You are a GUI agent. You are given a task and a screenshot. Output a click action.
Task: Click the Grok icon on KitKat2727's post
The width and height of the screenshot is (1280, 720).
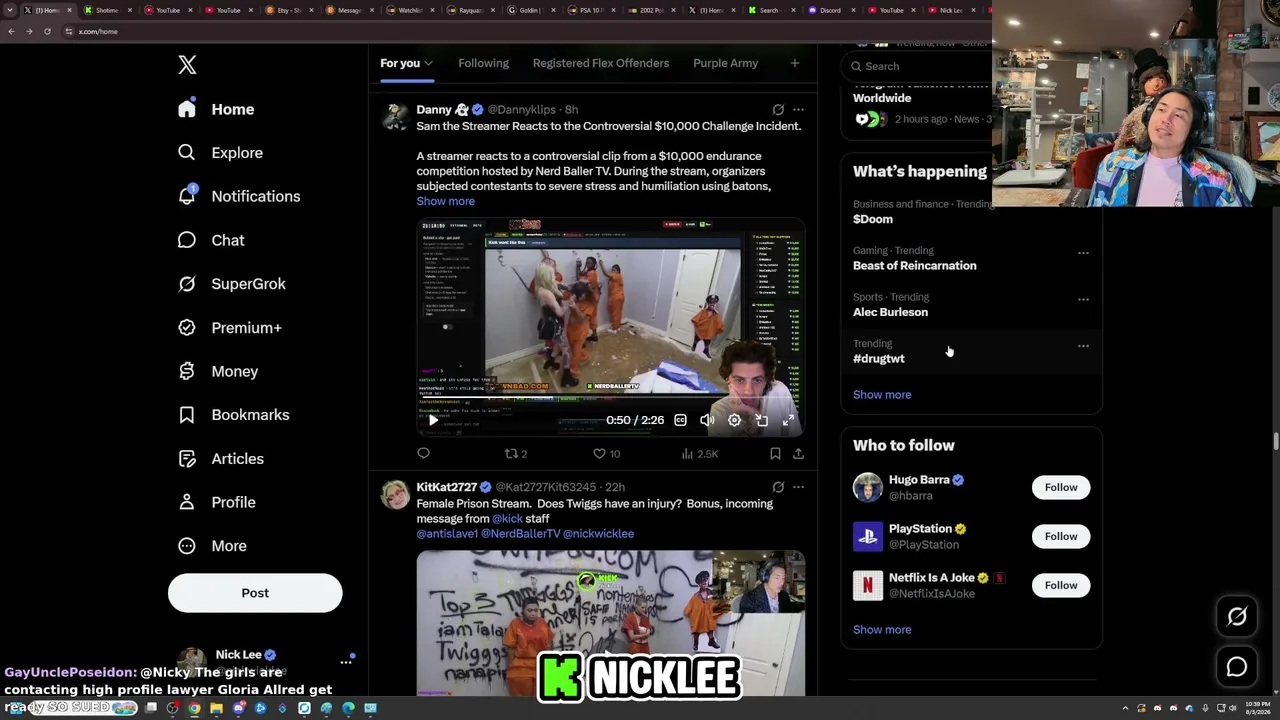778,487
